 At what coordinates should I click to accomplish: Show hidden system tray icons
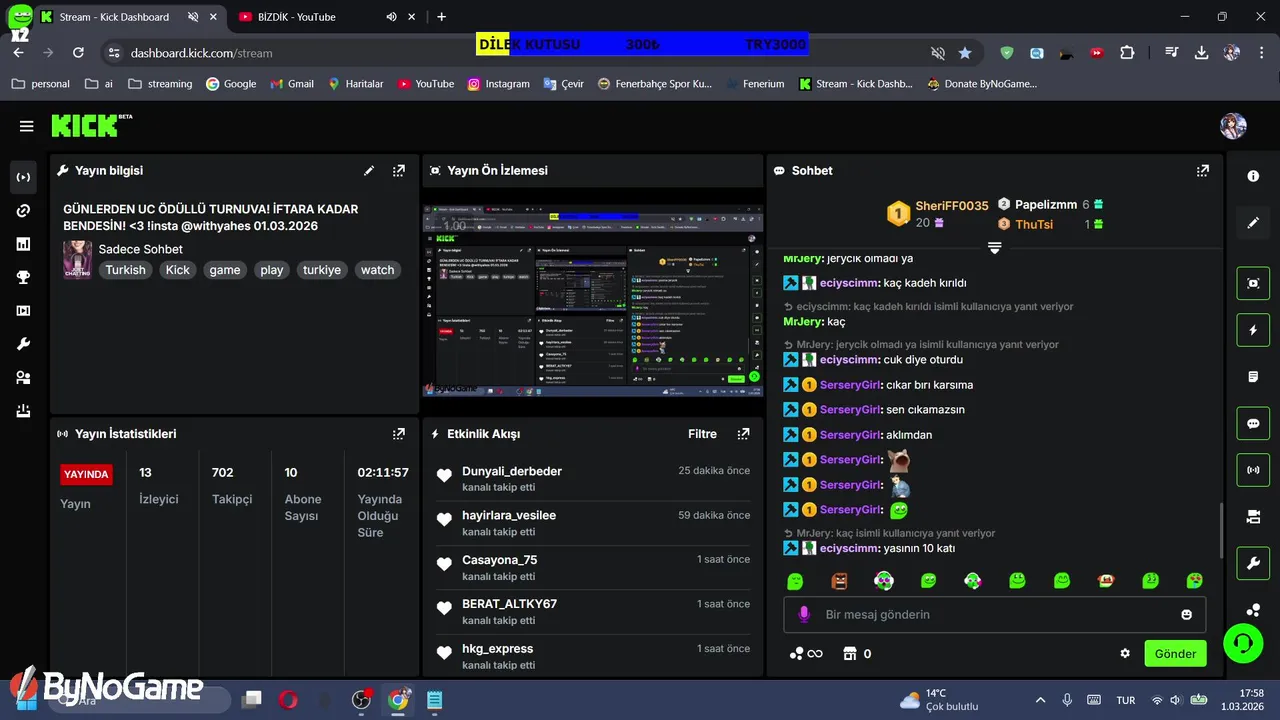[1040, 700]
